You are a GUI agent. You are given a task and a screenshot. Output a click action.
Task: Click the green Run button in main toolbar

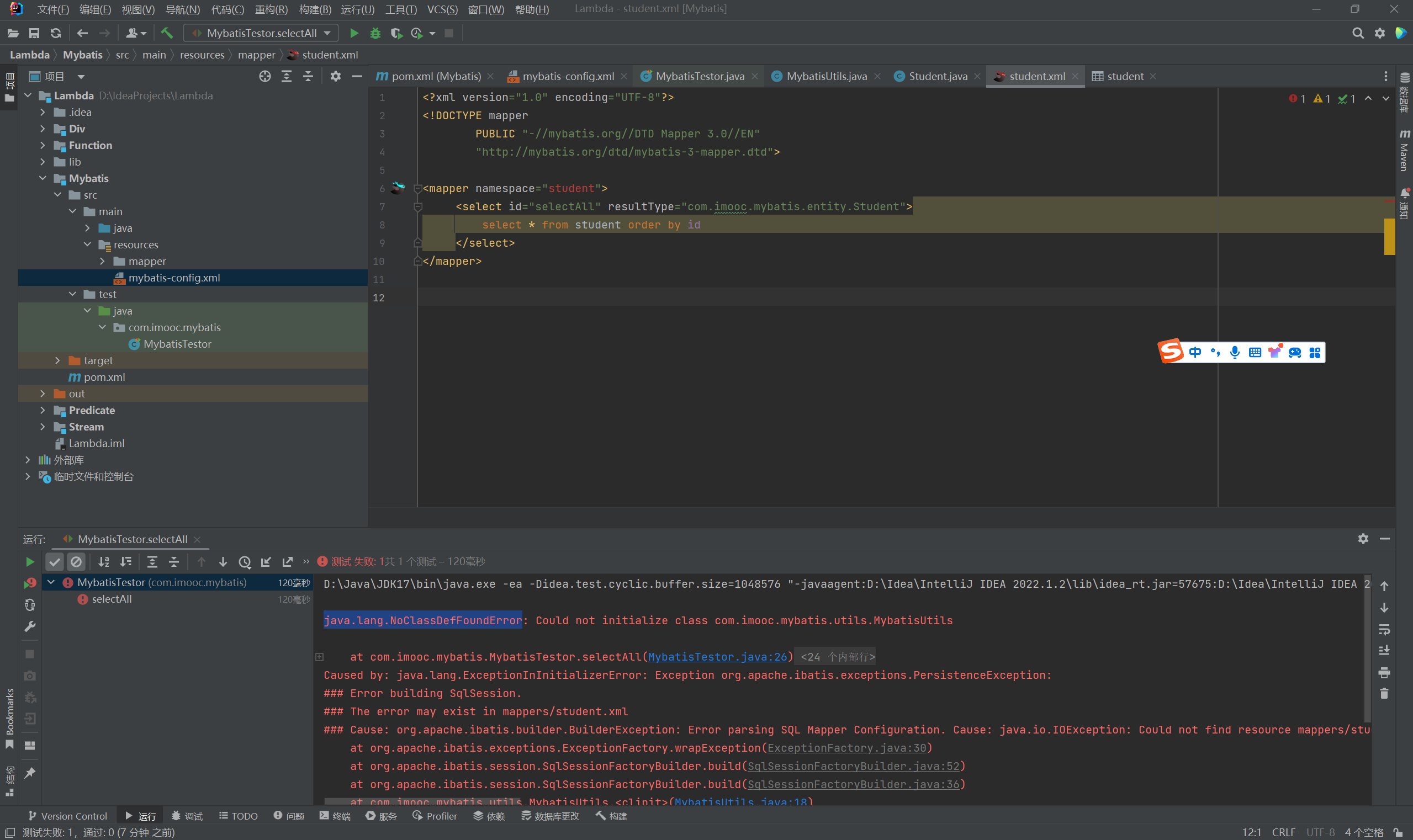pos(354,34)
